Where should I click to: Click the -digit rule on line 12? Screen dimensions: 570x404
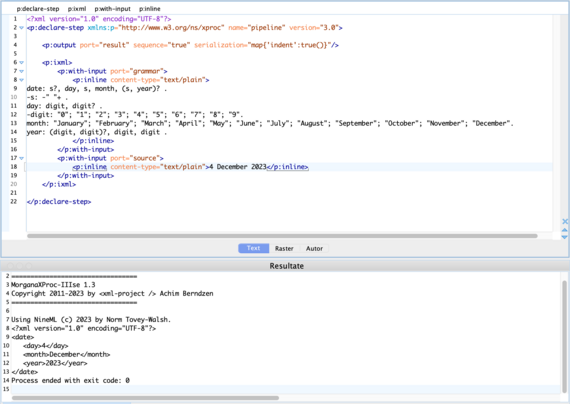coord(135,115)
